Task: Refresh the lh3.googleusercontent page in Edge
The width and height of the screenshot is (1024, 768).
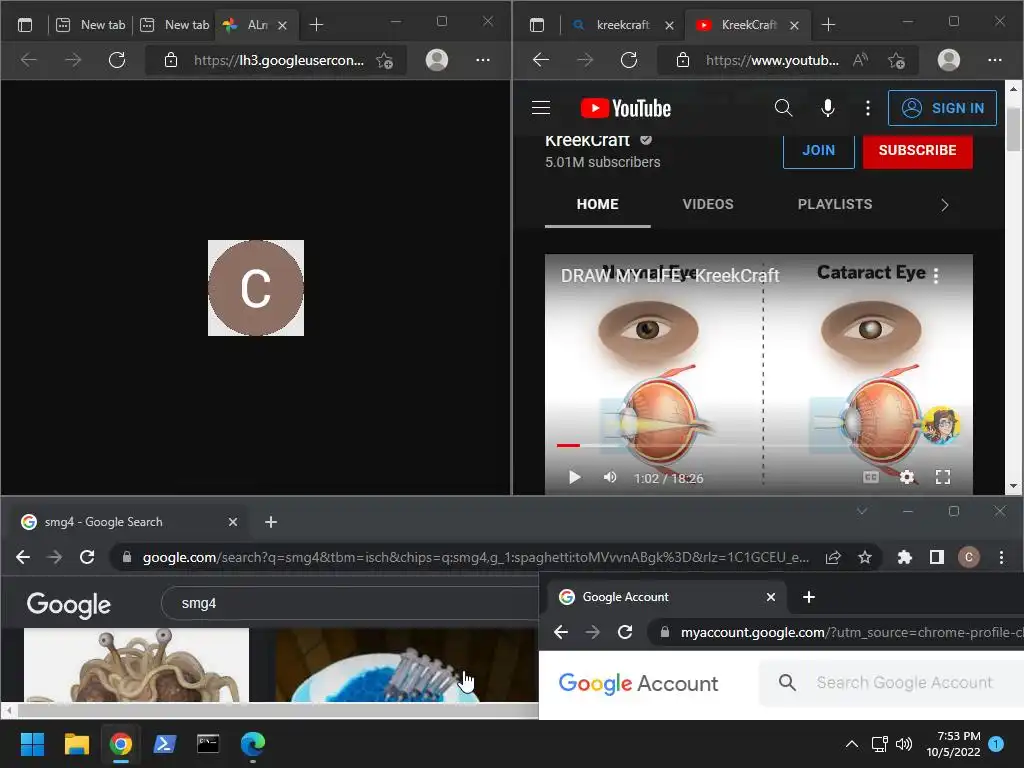Action: (117, 60)
